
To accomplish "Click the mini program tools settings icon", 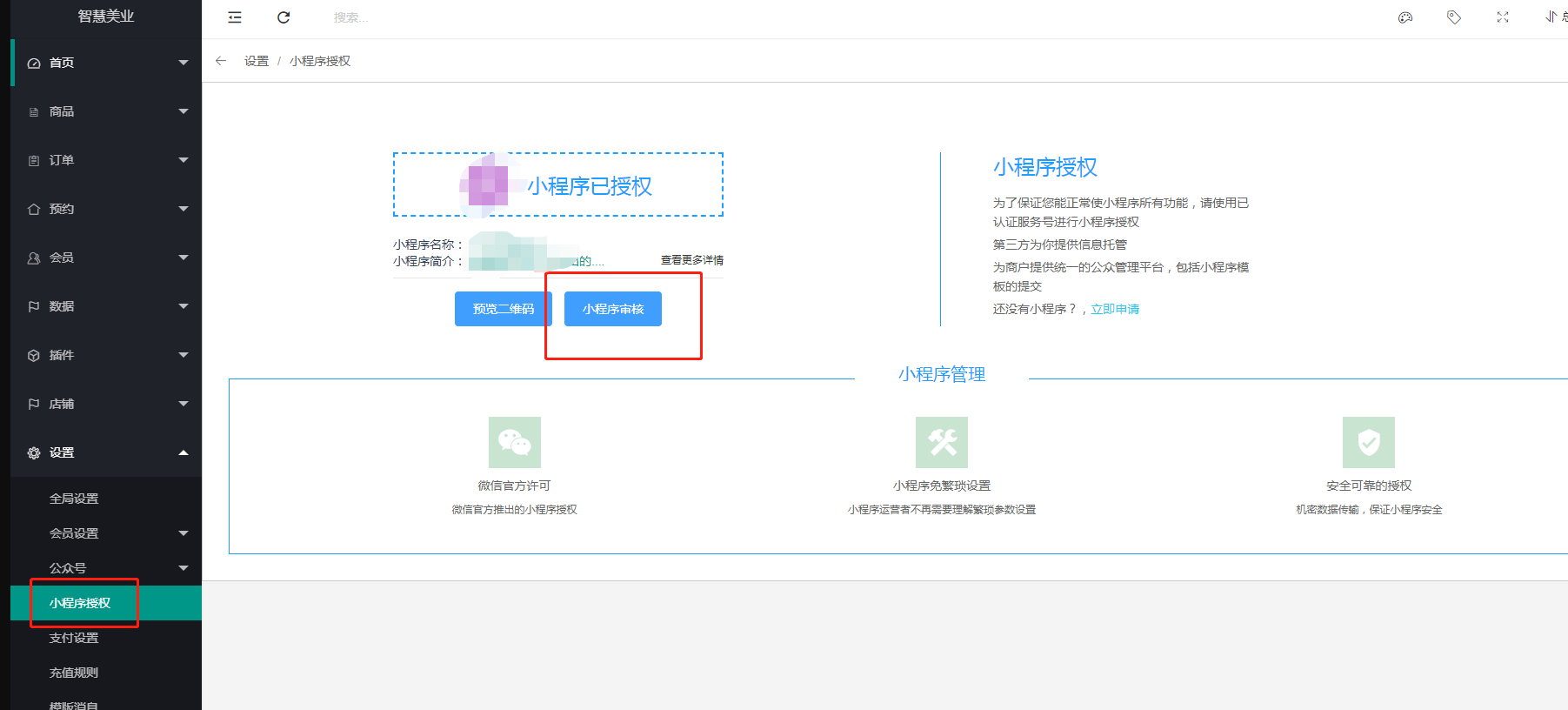I will pyautogui.click(x=942, y=442).
